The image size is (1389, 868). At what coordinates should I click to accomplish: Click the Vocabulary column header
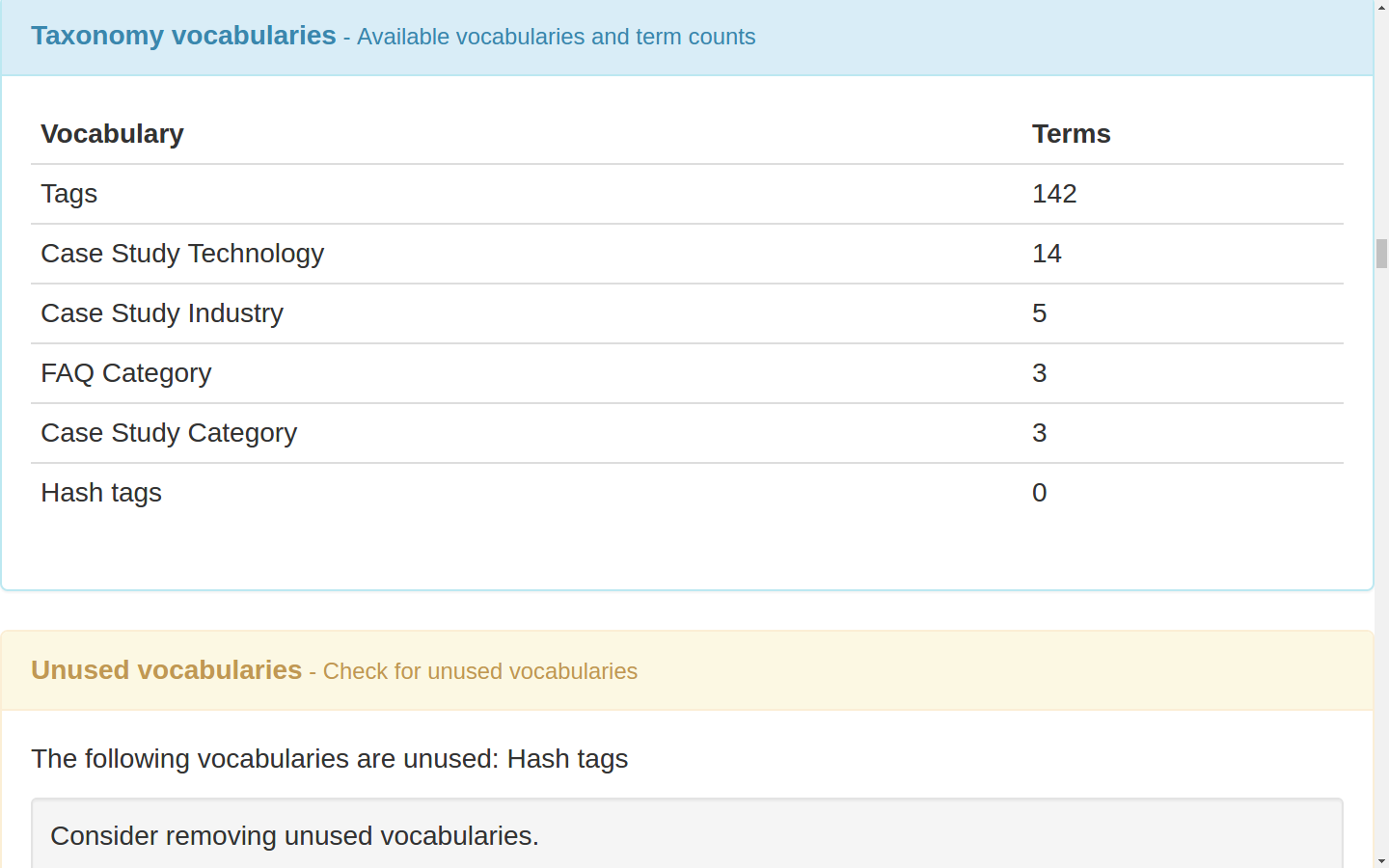(x=112, y=134)
